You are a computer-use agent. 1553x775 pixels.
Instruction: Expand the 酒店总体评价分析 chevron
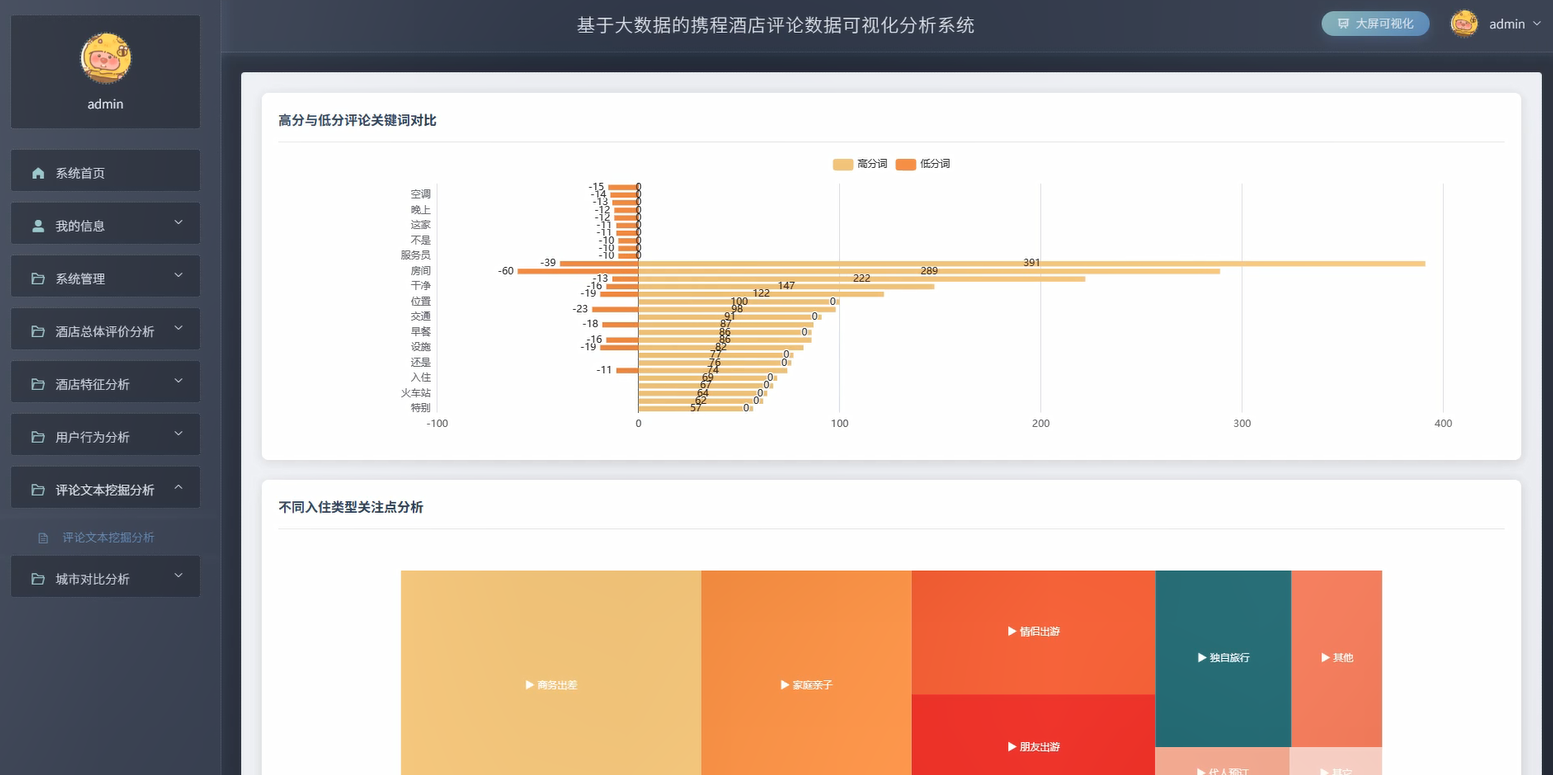click(178, 328)
